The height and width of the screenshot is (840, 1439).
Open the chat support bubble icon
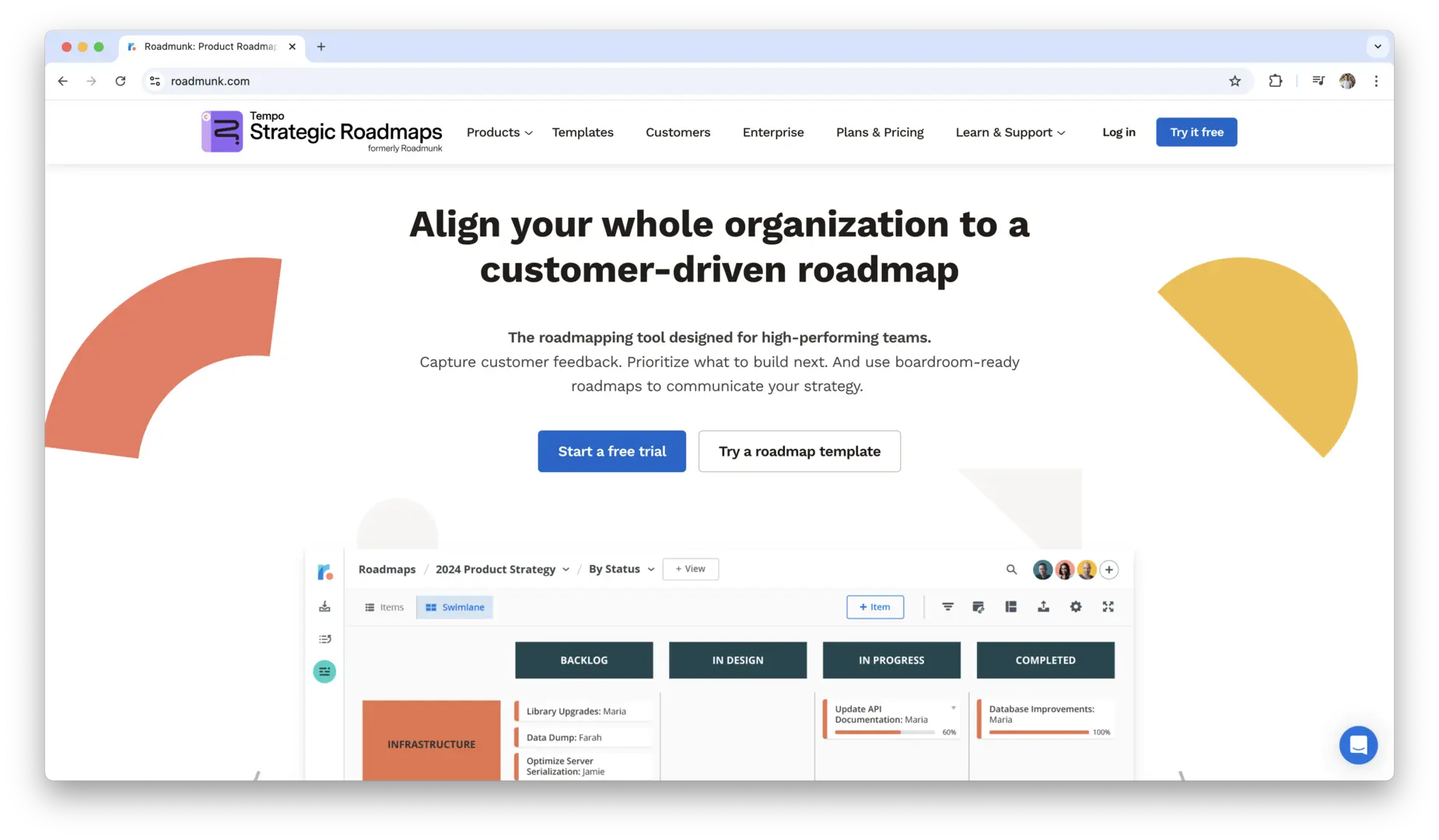pos(1358,745)
